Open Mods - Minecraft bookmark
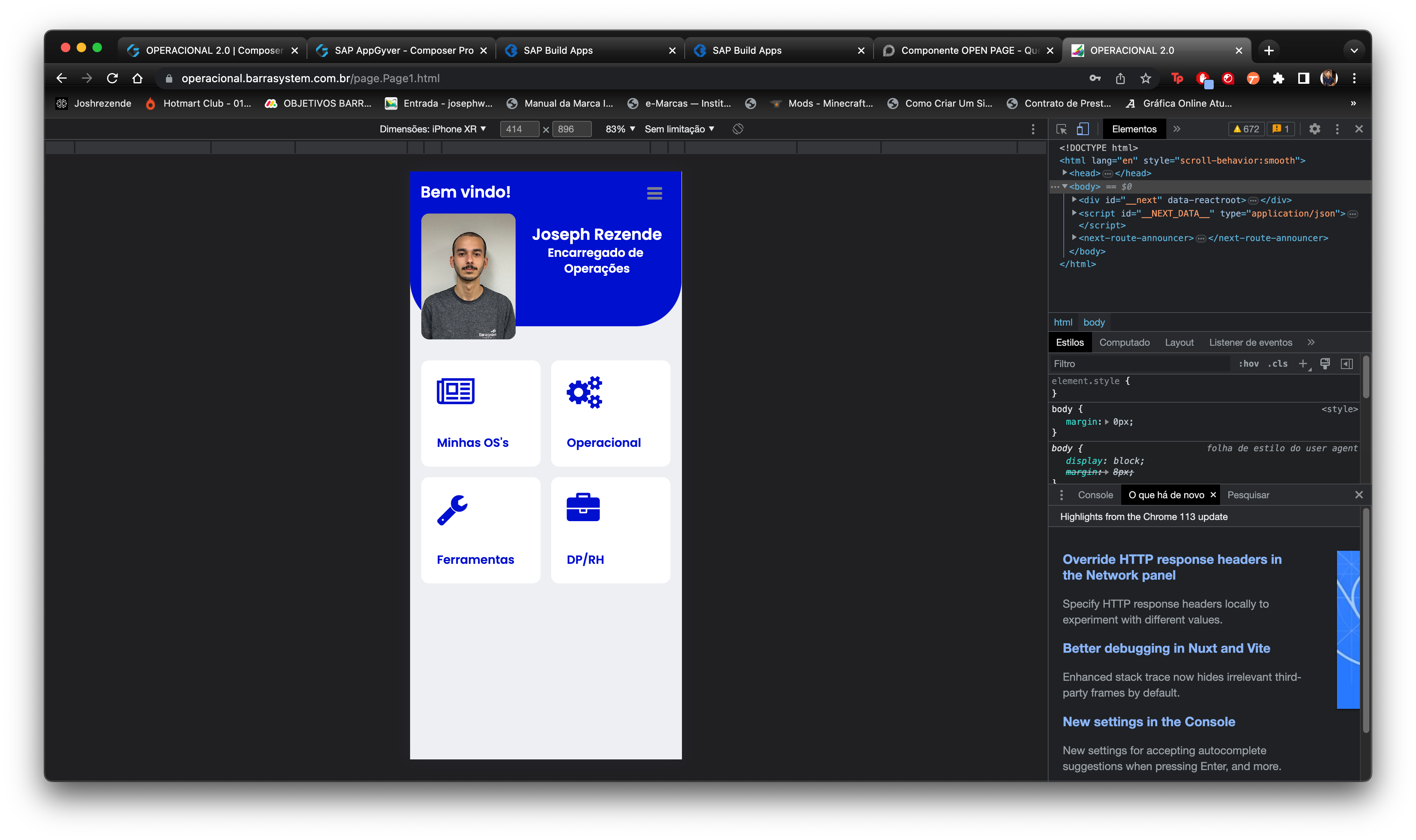The image size is (1416, 840). 821,103
